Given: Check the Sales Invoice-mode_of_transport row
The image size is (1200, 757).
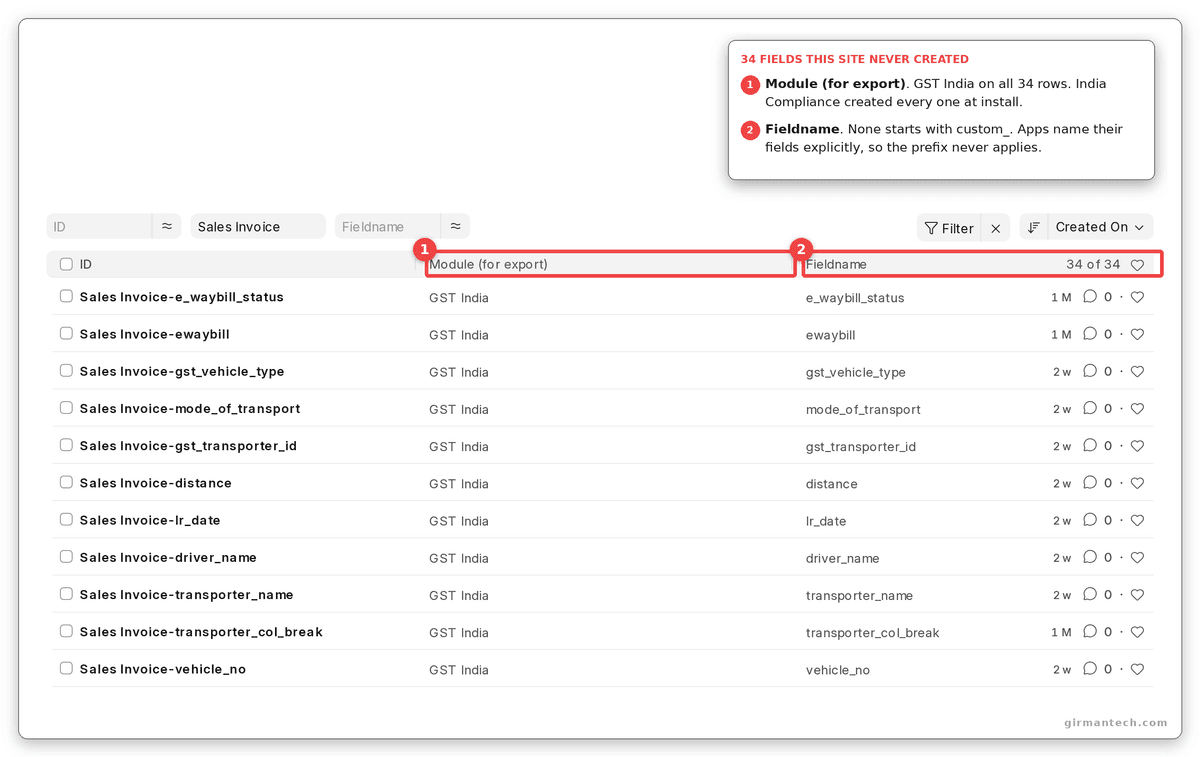Looking at the screenshot, I should coord(66,407).
